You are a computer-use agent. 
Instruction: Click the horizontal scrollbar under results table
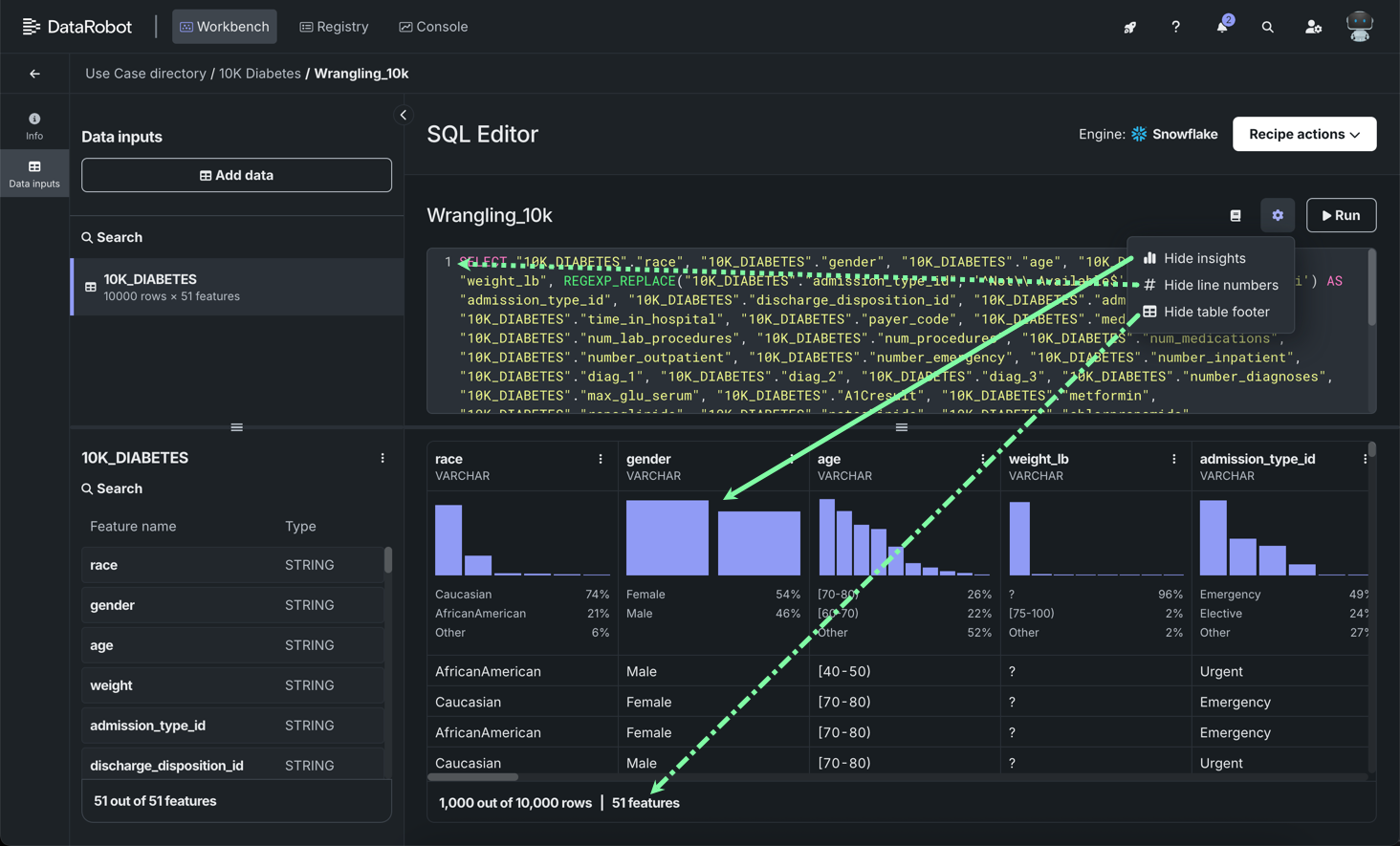(x=473, y=777)
